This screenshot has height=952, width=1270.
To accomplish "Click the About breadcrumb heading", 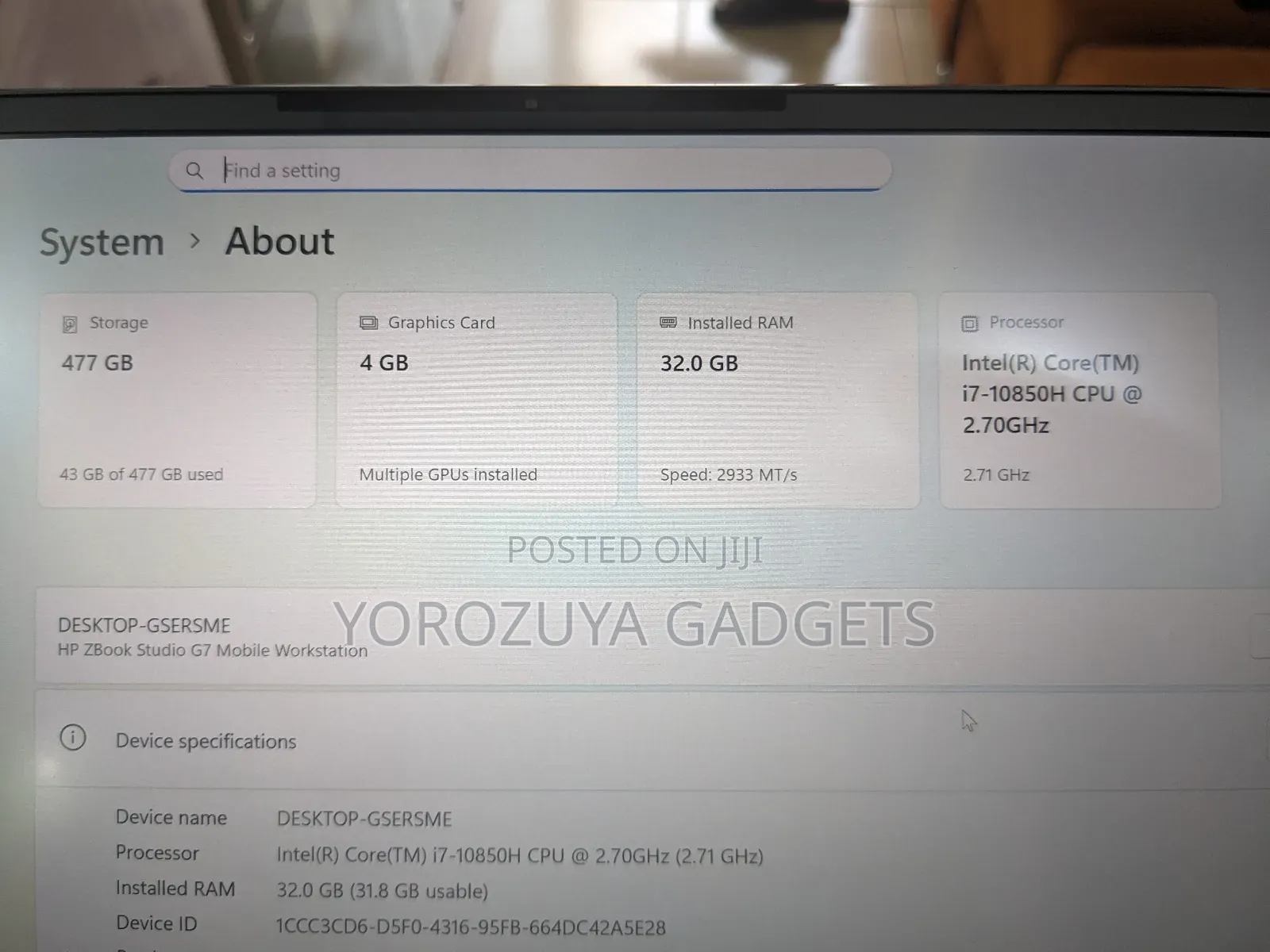I will 279,241.
